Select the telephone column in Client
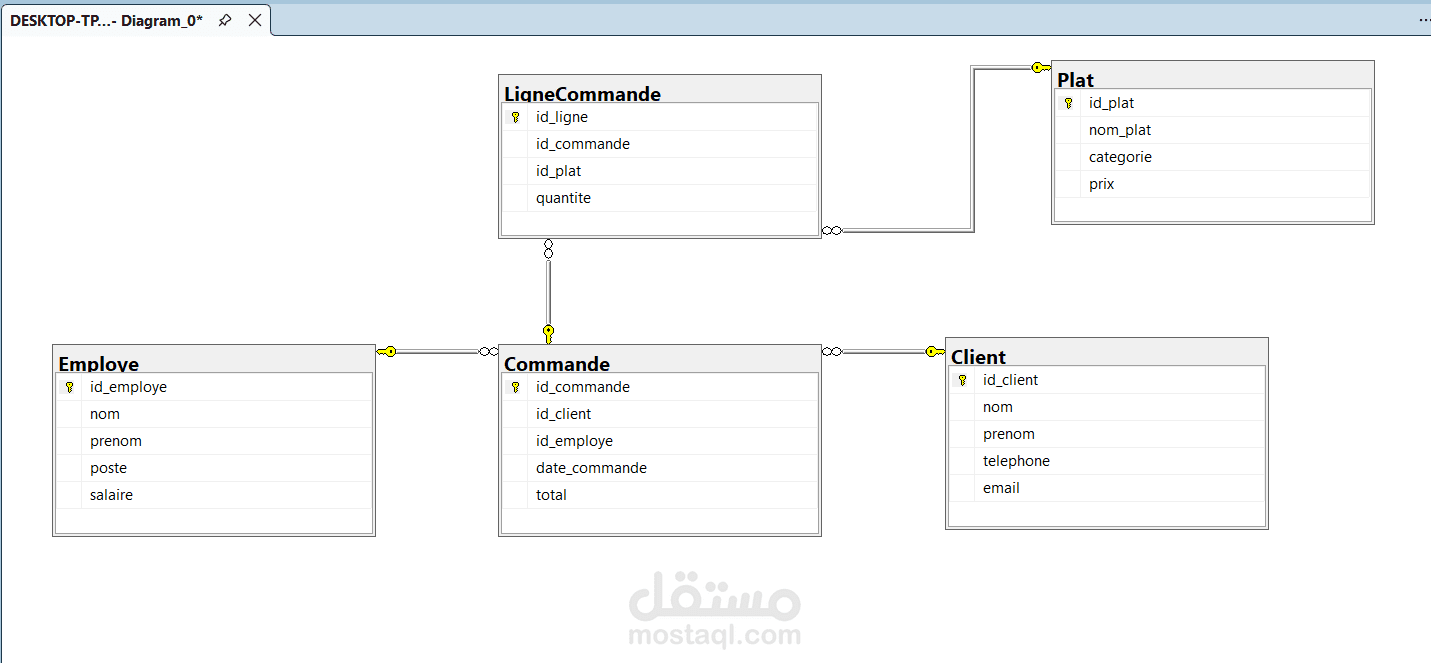 point(1016,460)
